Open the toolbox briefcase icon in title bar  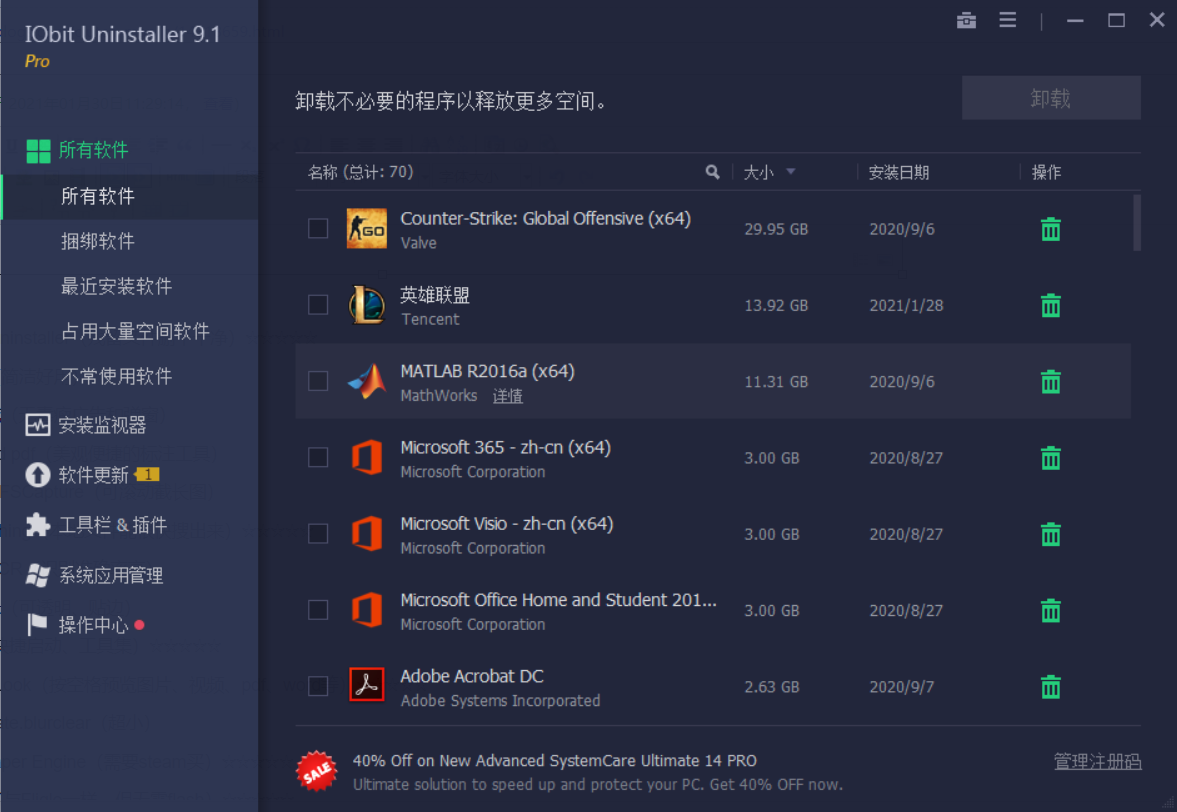[x=966, y=20]
